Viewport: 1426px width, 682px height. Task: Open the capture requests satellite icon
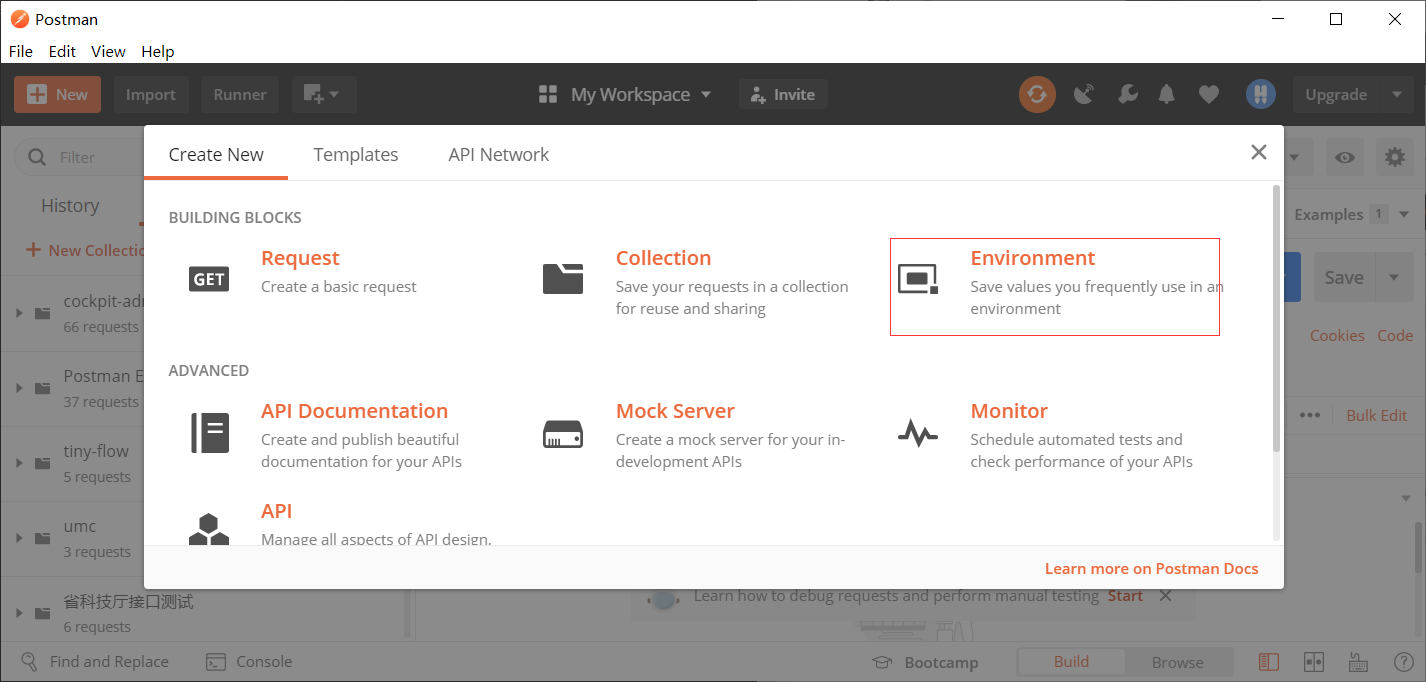point(1084,95)
